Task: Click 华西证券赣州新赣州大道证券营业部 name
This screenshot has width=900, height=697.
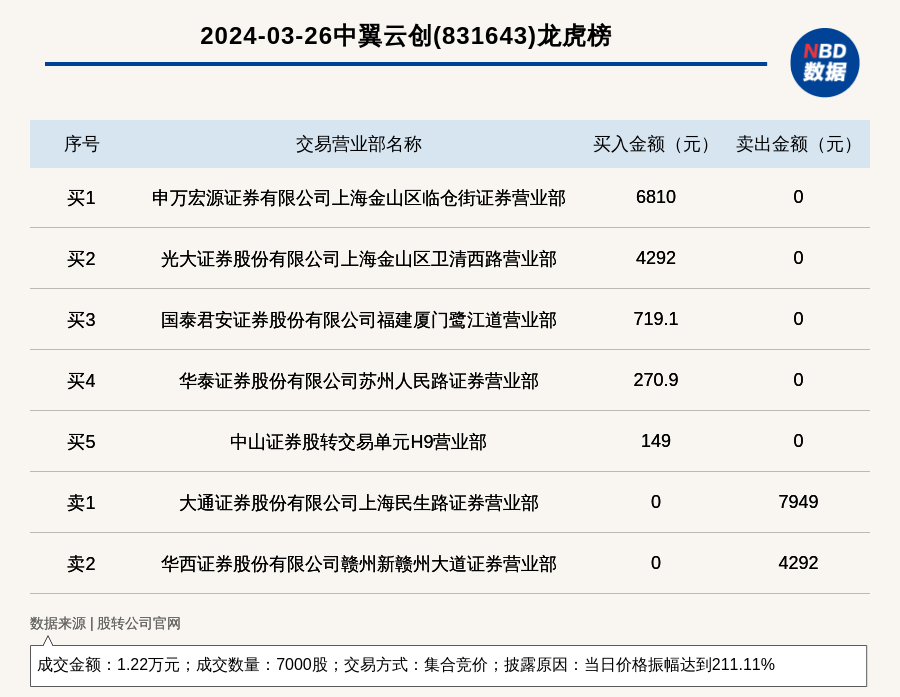Action: click(x=359, y=564)
